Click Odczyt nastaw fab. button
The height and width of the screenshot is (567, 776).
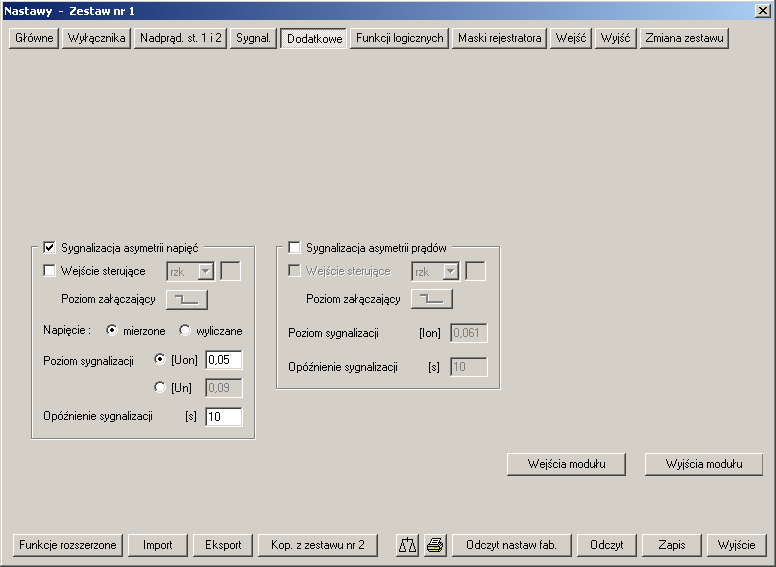tap(511, 545)
